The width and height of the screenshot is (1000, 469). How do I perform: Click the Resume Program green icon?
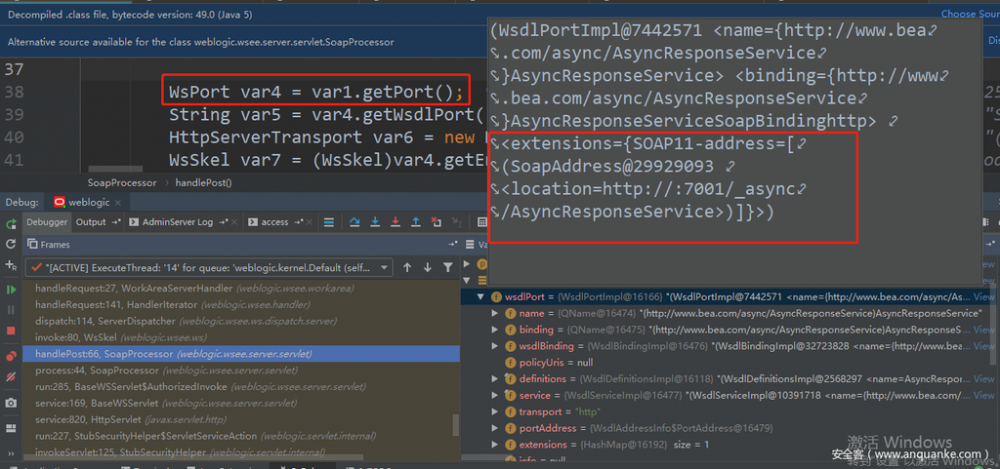point(11,290)
